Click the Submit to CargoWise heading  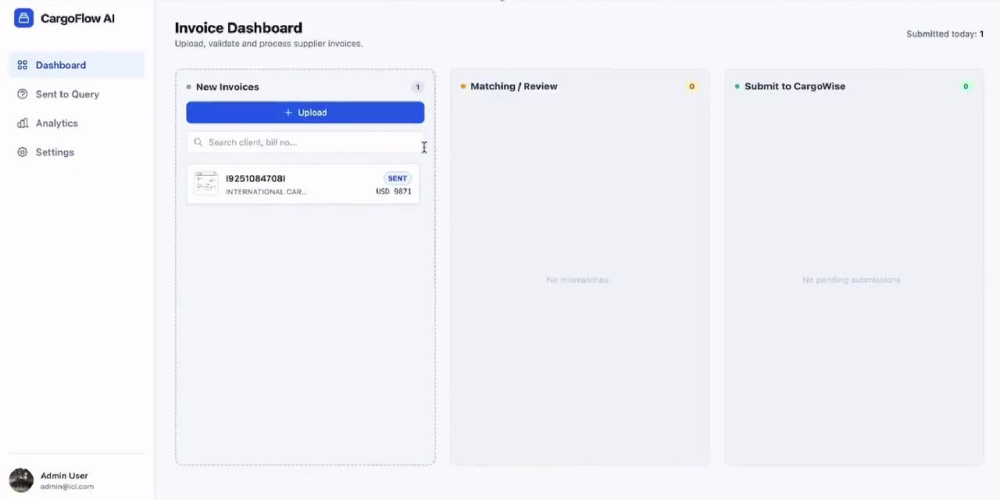pyautogui.click(x=795, y=86)
